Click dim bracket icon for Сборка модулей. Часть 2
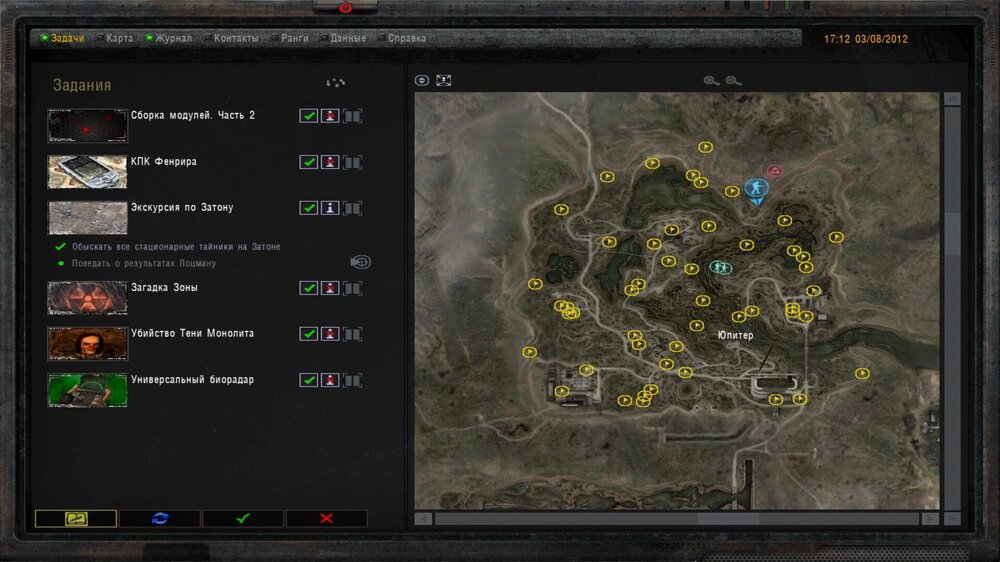This screenshot has width=1000, height=562. click(x=352, y=116)
